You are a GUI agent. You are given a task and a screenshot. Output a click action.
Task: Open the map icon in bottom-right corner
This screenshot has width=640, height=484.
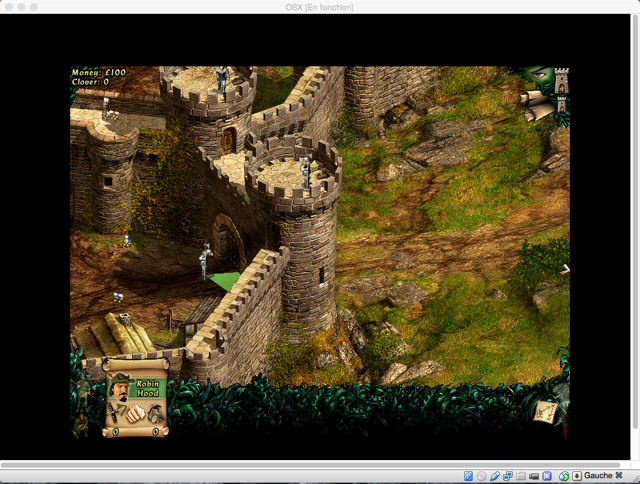pyautogui.click(x=546, y=411)
